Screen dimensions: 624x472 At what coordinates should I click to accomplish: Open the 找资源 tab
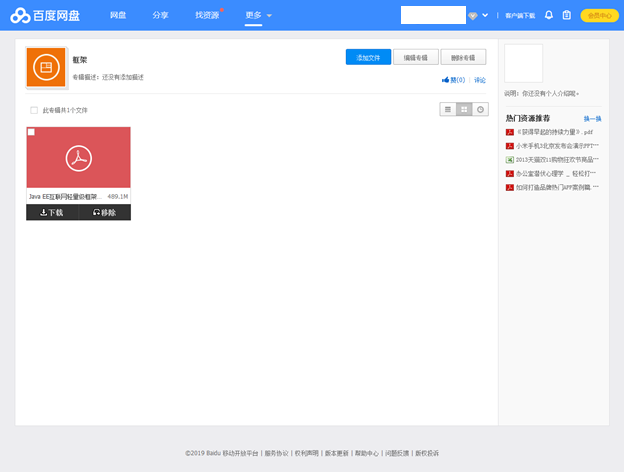(207, 15)
